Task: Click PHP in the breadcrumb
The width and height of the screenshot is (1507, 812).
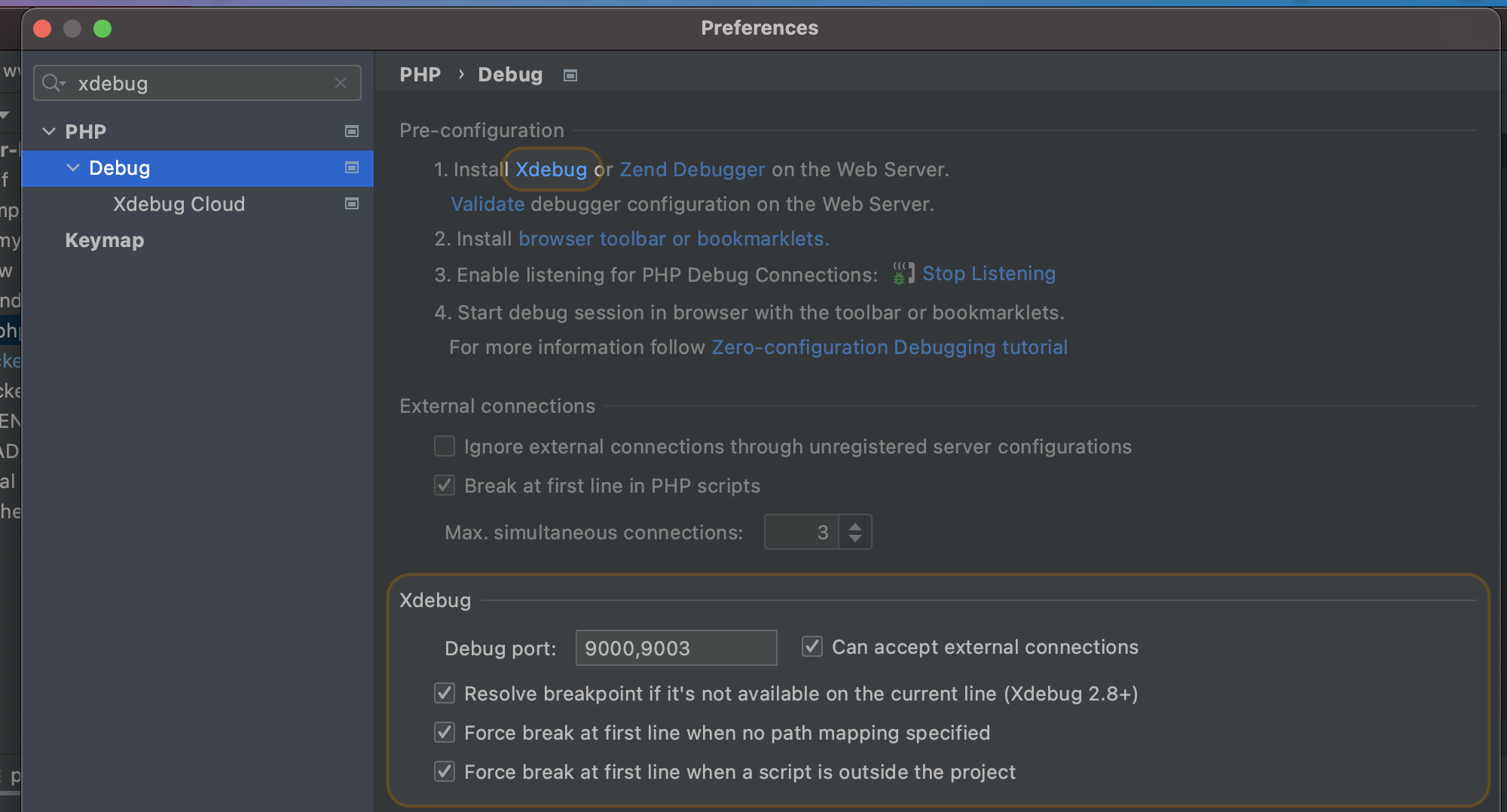Action: tap(420, 75)
